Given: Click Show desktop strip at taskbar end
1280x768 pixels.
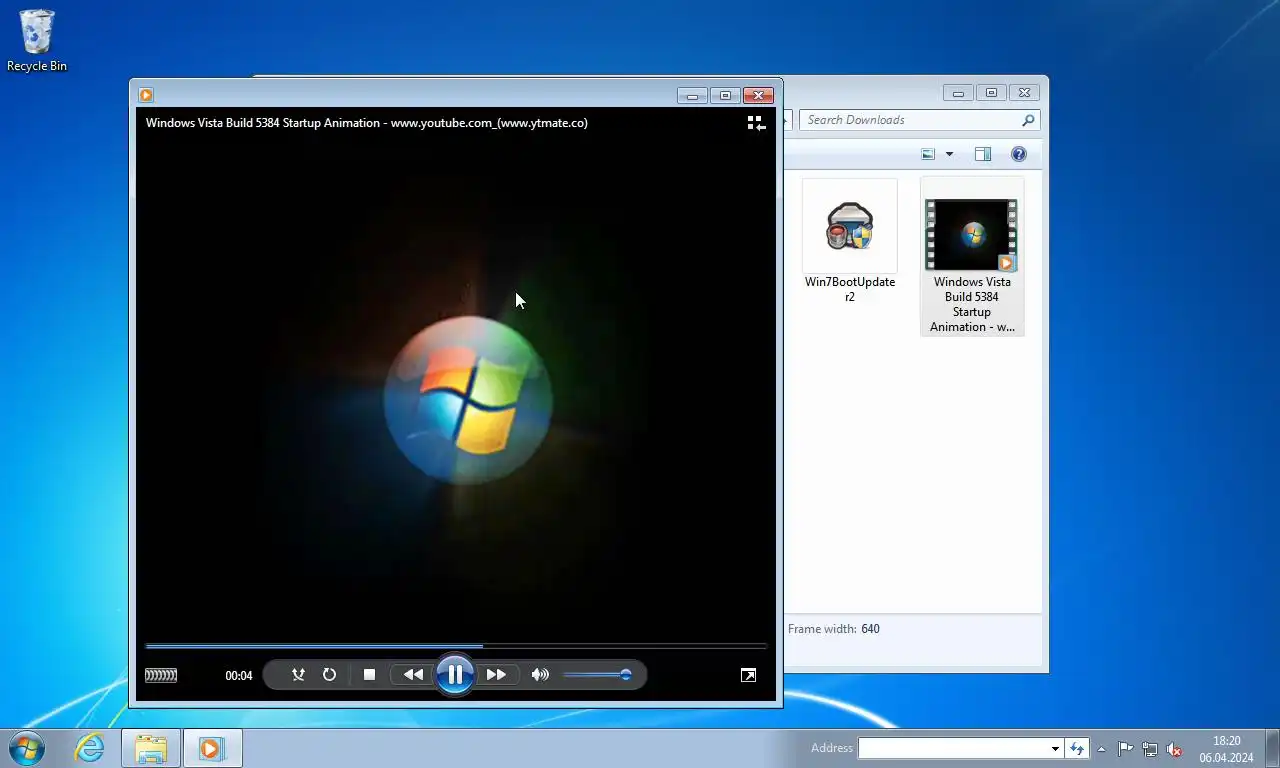Looking at the screenshot, I should (1273, 748).
